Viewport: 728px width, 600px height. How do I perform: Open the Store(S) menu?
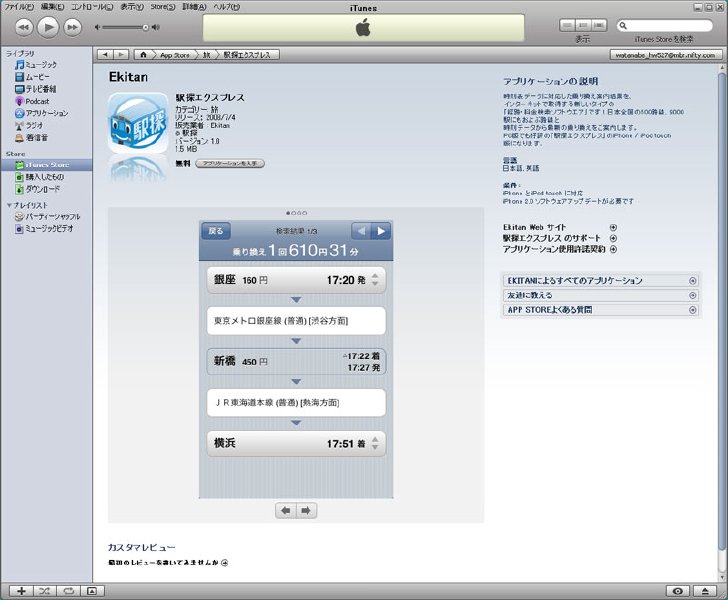pos(163,7)
